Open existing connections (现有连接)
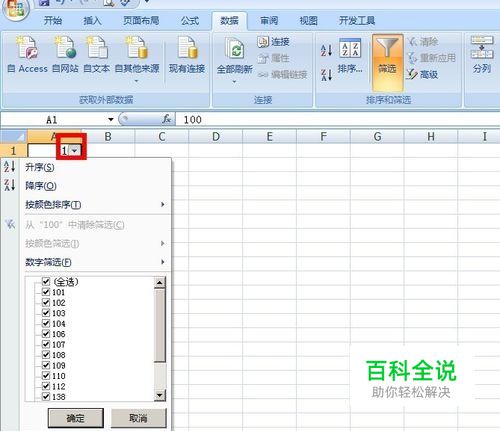Screen dimensions: 500x431 point(187,55)
